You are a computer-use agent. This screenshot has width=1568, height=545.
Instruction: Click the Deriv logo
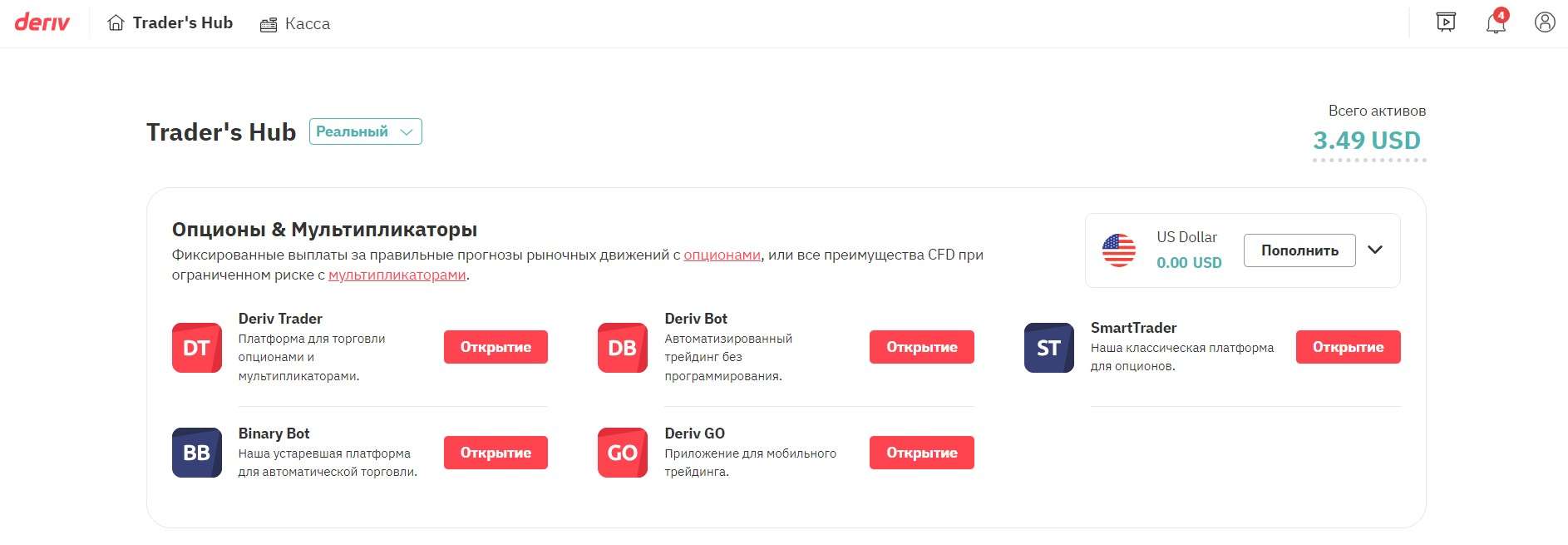coord(42,22)
